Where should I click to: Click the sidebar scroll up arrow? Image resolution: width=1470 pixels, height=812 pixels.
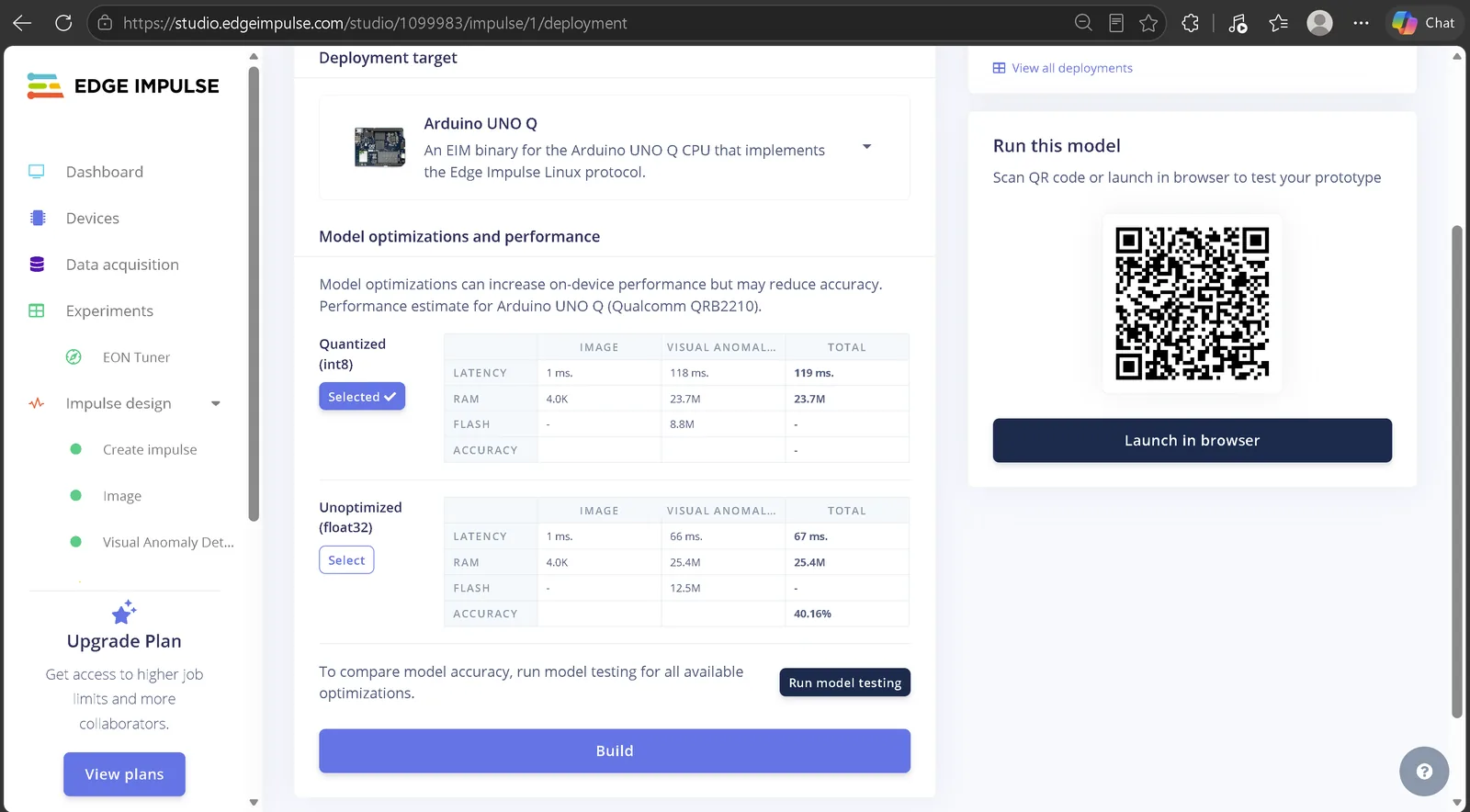(x=254, y=57)
